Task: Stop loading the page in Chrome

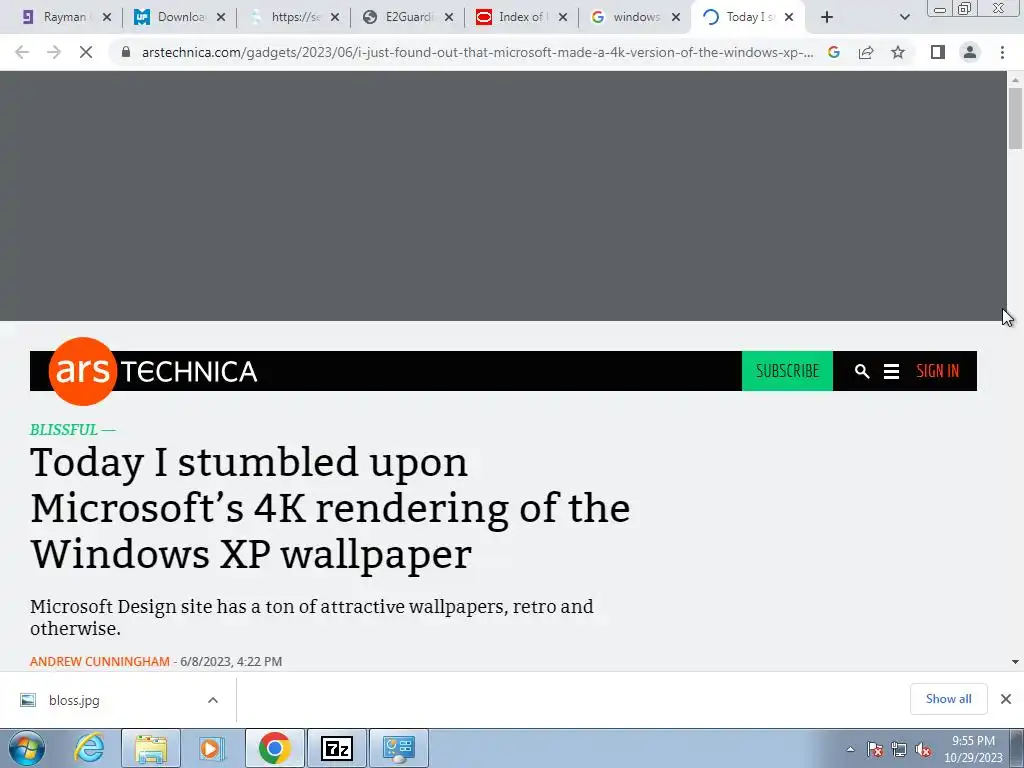Action: [x=86, y=52]
